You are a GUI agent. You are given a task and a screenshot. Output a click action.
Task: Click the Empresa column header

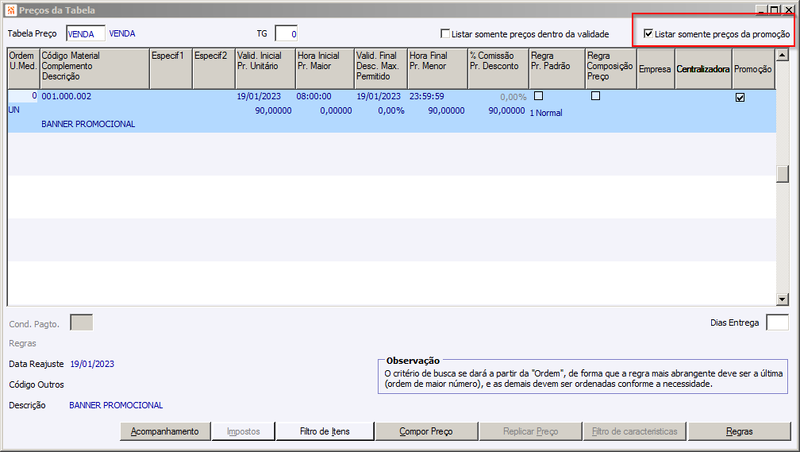point(656,69)
